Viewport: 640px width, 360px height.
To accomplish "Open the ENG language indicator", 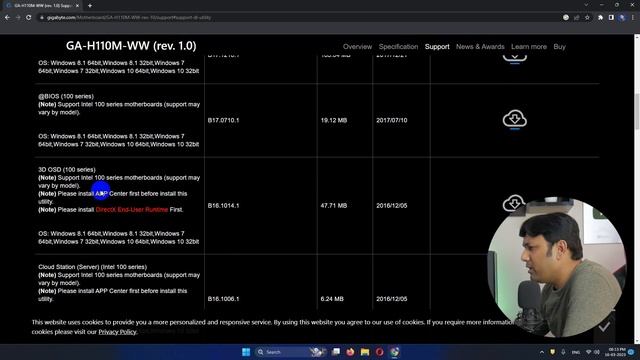I will click(576, 352).
